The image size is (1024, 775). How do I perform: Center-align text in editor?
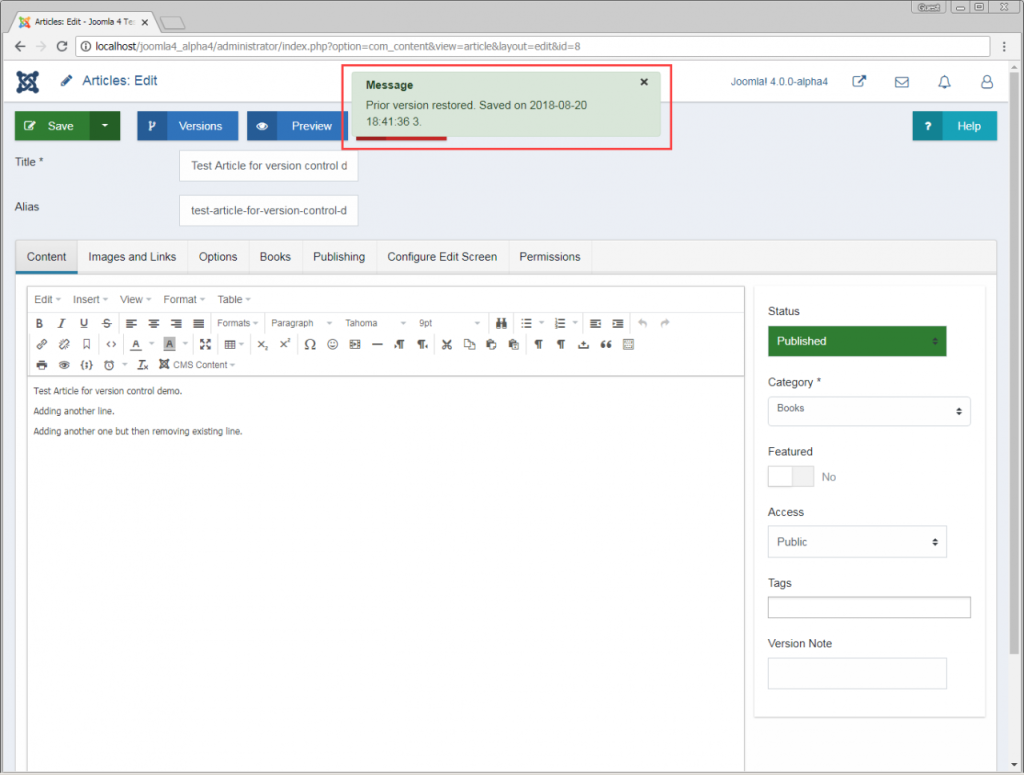[153, 323]
